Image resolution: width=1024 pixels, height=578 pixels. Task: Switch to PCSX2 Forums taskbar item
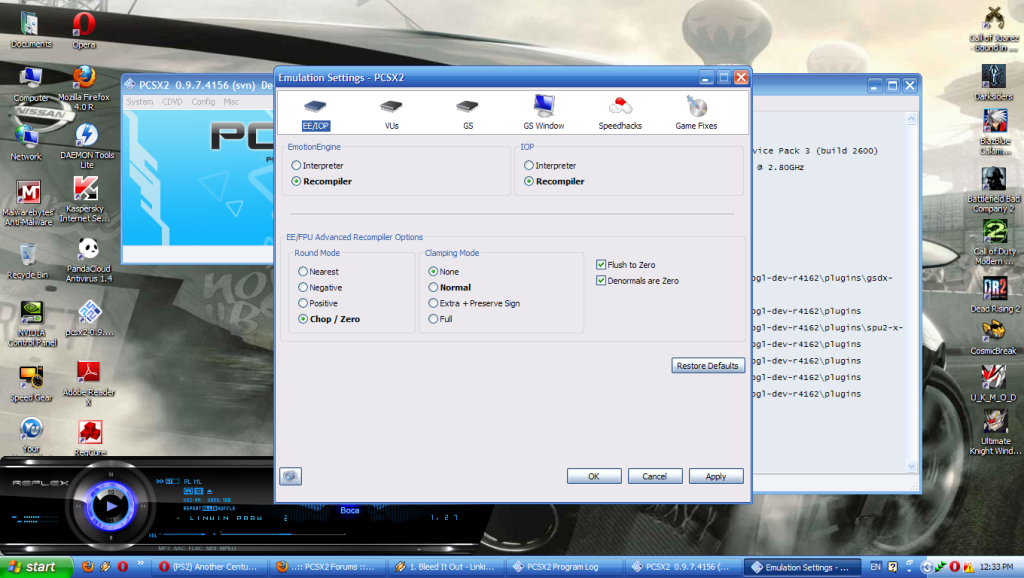(326, 567)
